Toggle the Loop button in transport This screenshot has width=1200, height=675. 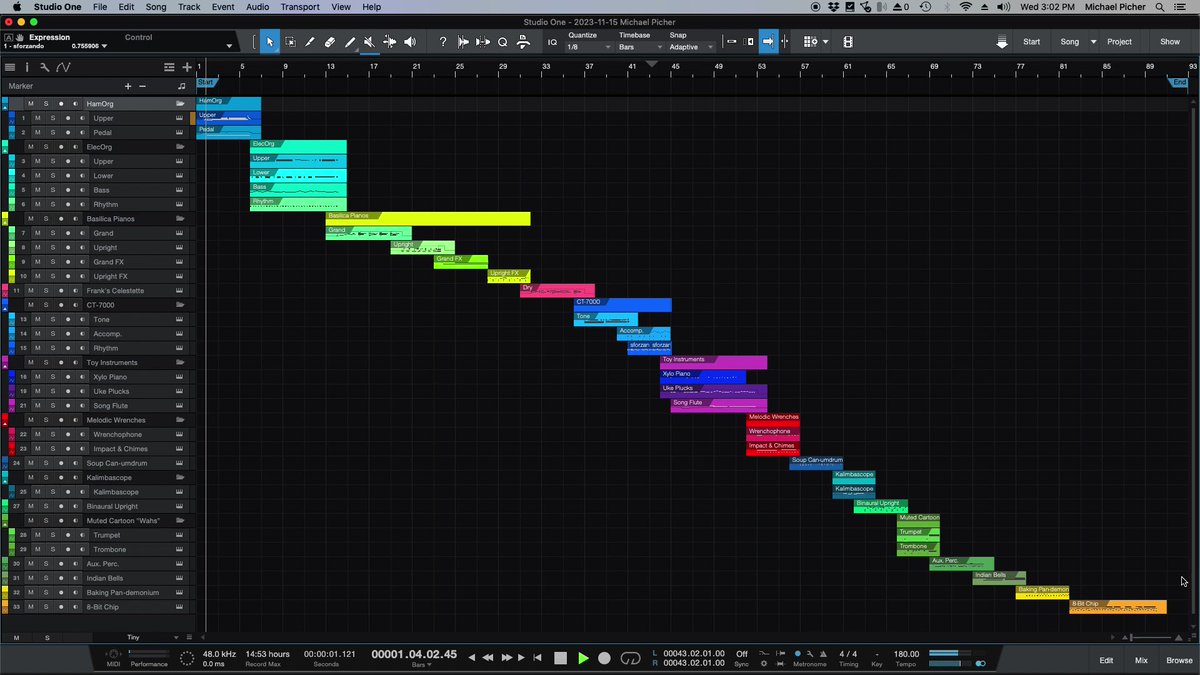click(x=630, y=658)
